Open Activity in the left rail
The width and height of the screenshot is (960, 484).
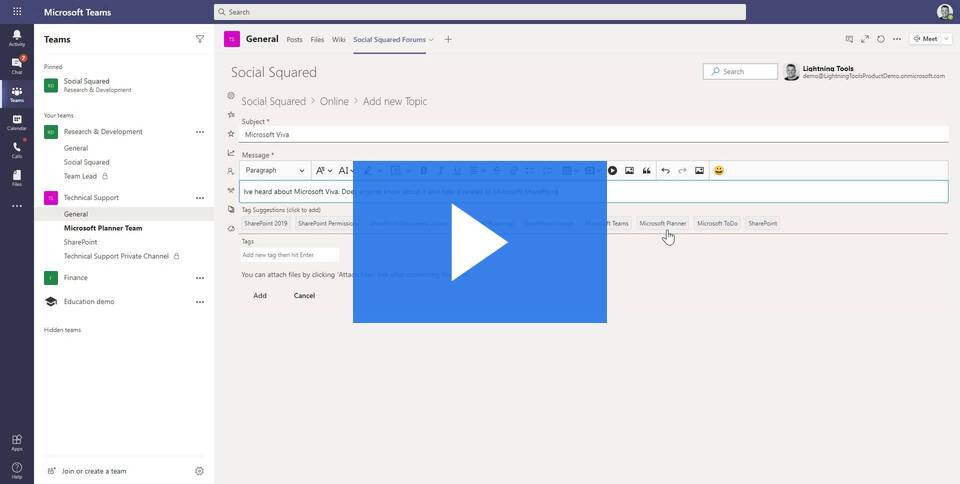tap(17, 37)
